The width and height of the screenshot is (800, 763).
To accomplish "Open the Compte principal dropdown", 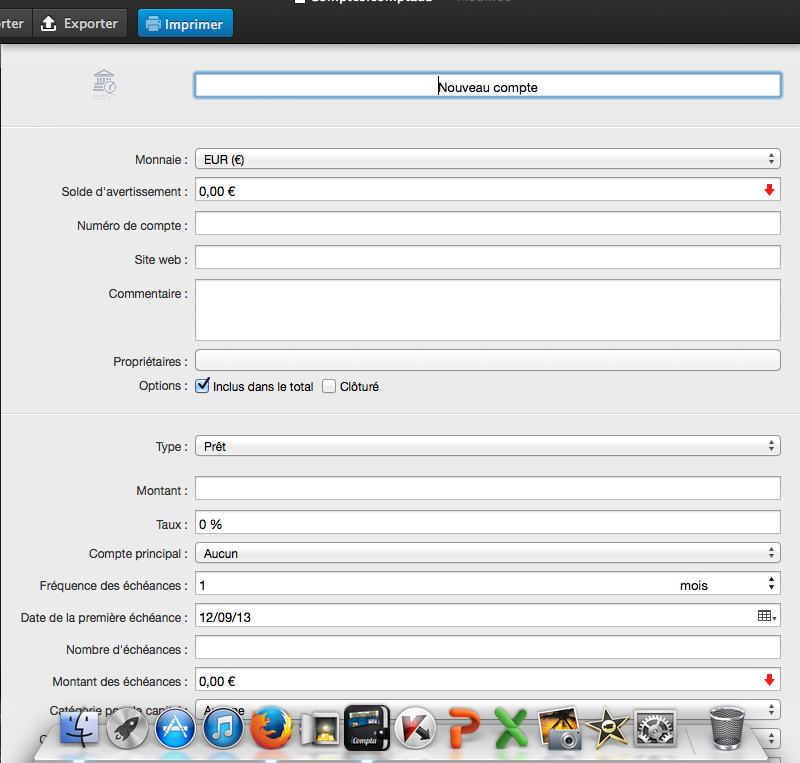I will (487, 553).
